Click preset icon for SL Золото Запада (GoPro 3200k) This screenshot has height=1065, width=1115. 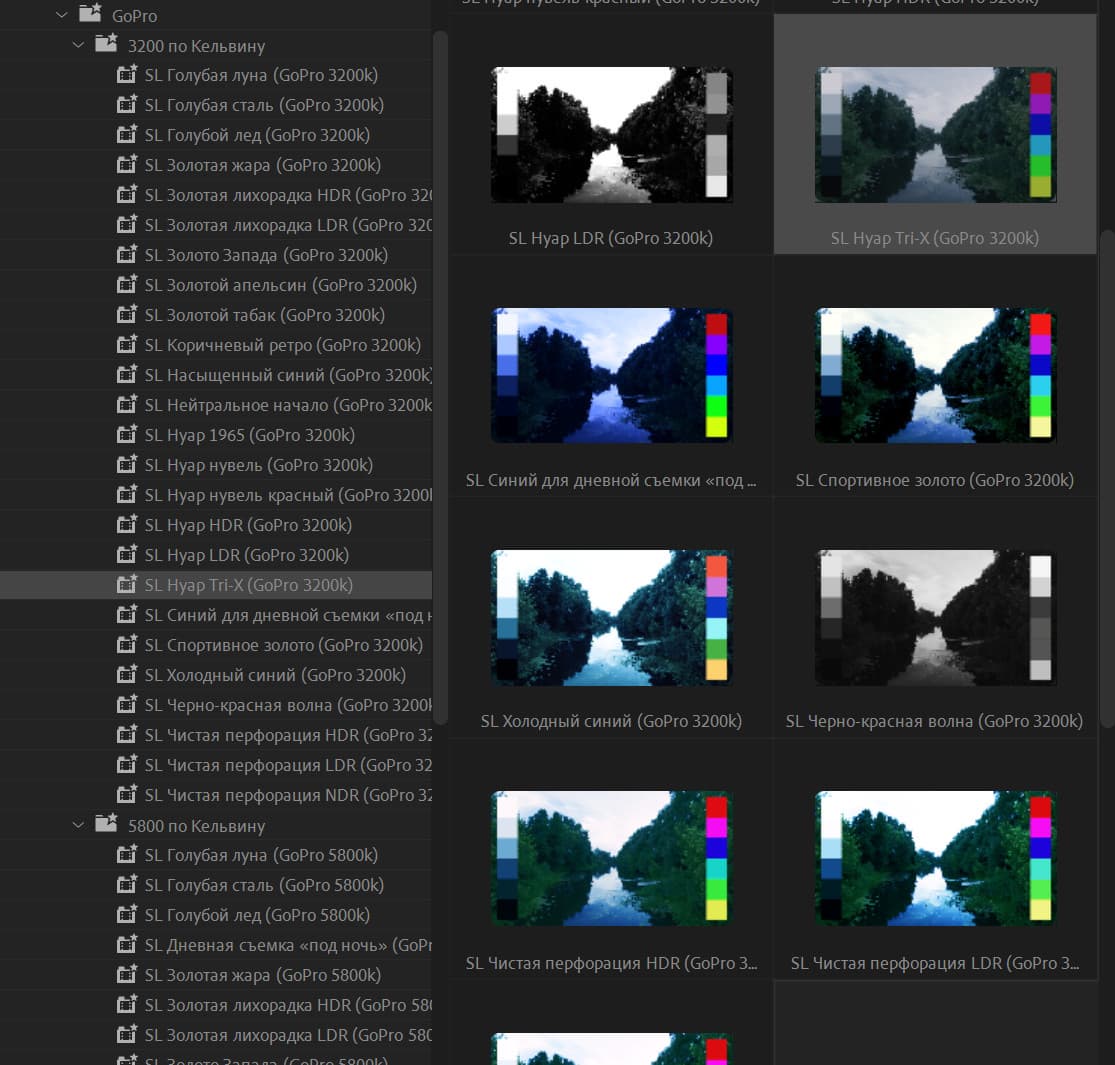click(127, 254)
